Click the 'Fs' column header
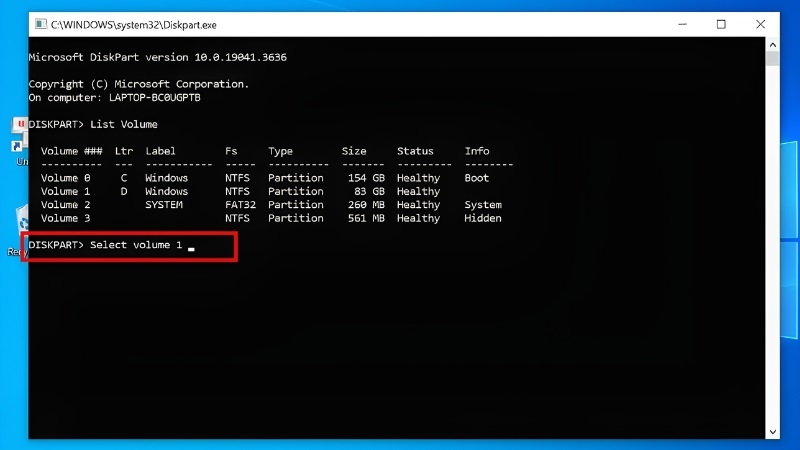800x450 pixels. point(231,151)
